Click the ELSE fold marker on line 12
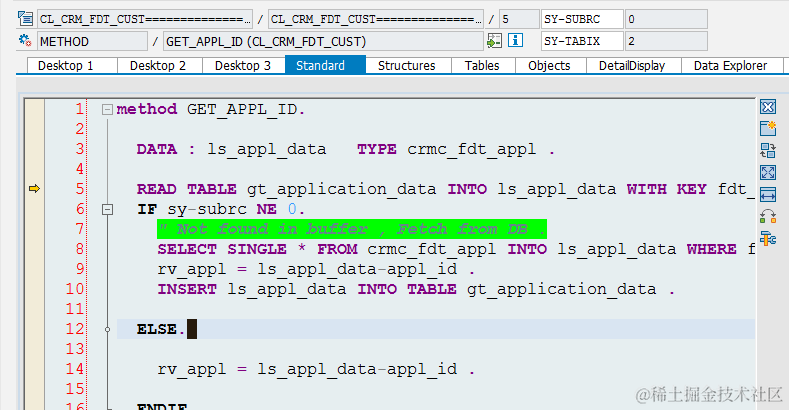This screenshot has height=410, width=789. 107,330
